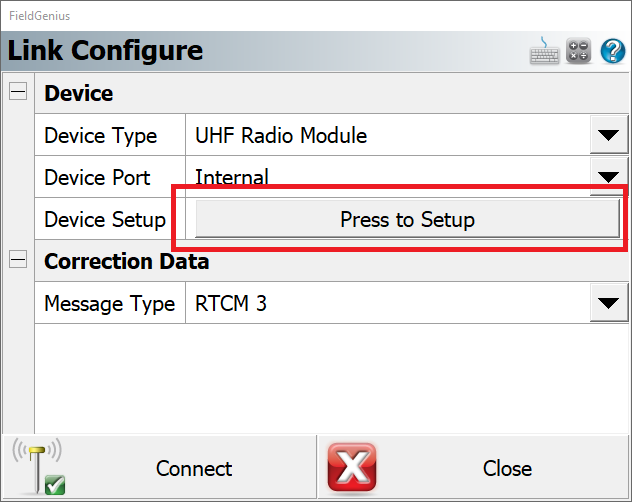Collapse the Device section
The height and width of the screenshot is (502, 632).
pyautogui.click(x=18, y=92)
